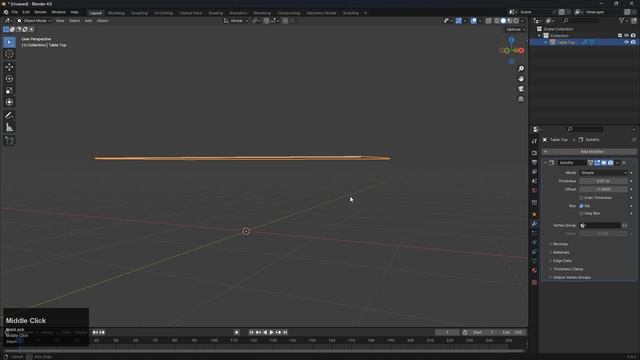Open the Render menu

click(x=40, y=12)
